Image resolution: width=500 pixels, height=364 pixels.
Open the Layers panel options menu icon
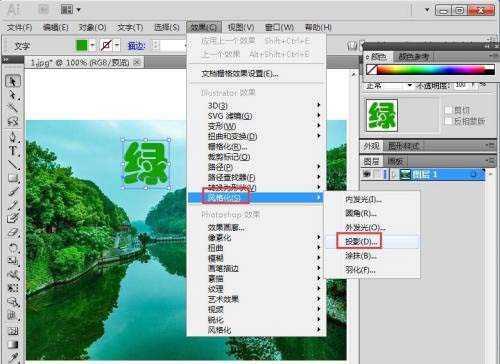490,161
